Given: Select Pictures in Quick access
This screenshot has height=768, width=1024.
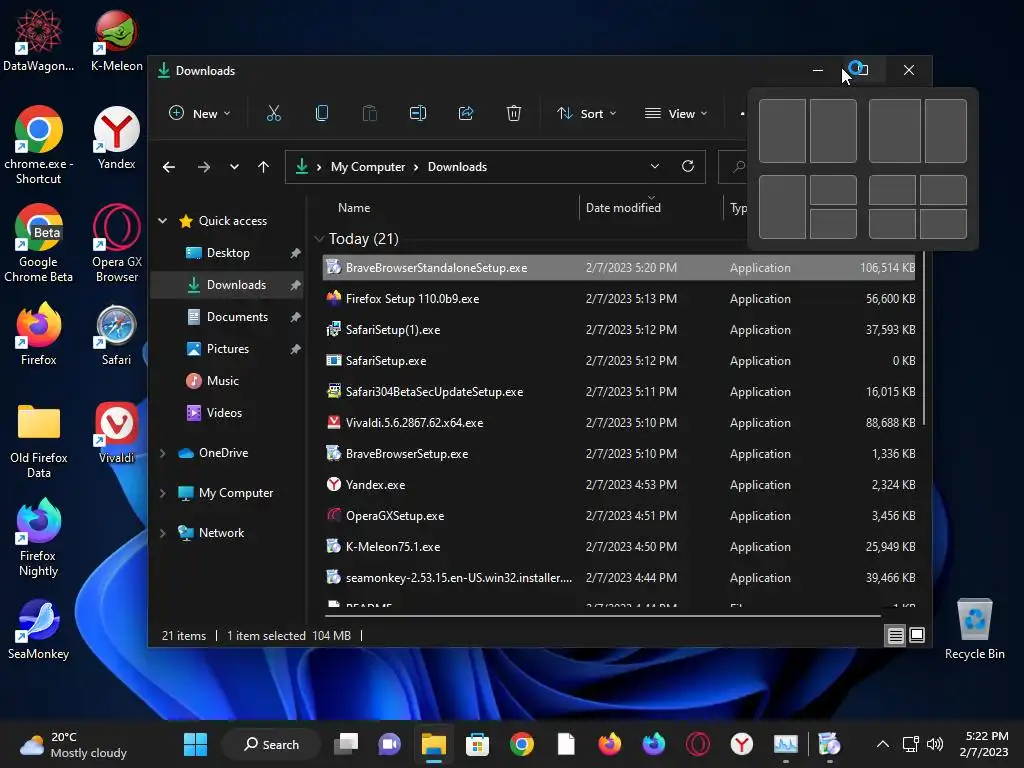Looking at the screenshot, I should click(227, 349).
